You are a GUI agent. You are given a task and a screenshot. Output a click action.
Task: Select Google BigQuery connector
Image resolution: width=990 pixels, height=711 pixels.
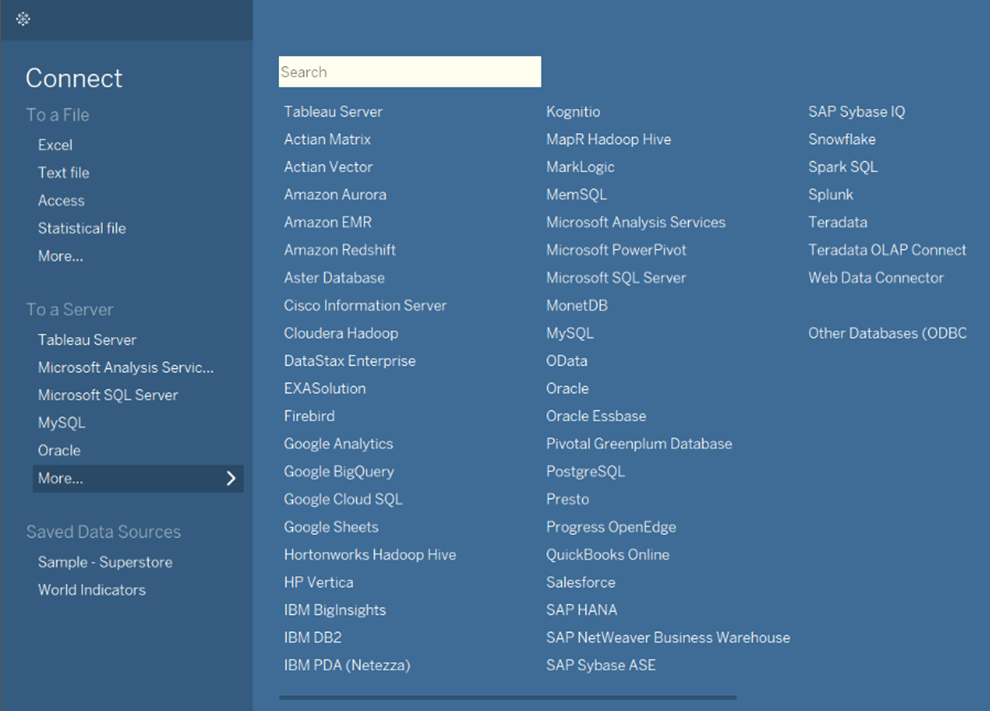339,472
